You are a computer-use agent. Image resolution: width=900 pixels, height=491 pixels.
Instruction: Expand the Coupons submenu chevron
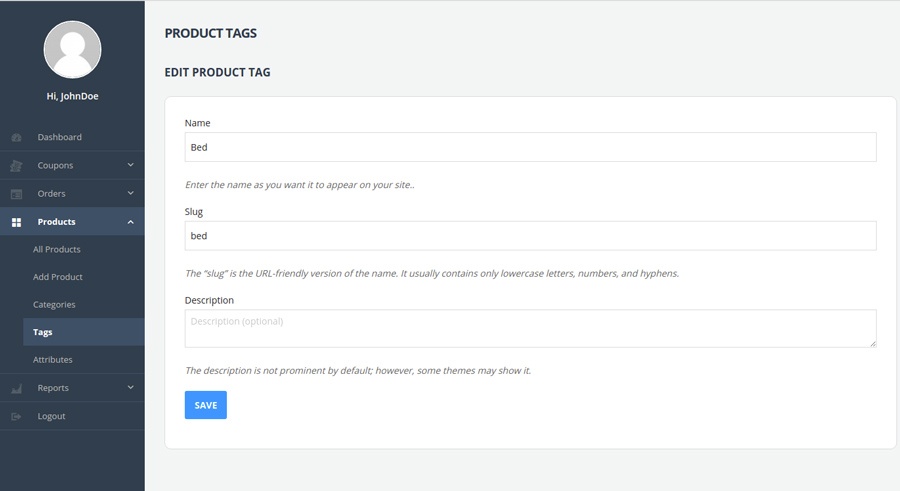point(131,165)
